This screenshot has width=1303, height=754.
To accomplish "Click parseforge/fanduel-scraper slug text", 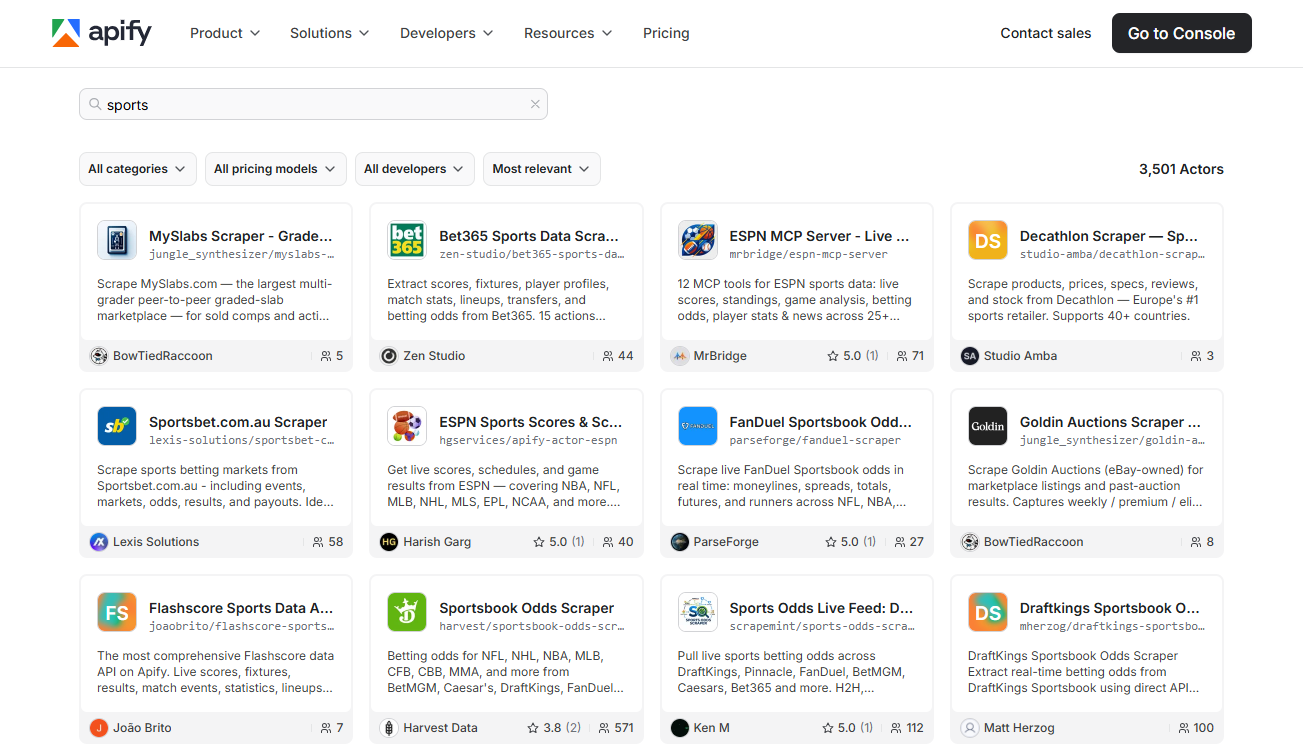I will (815, 440).
